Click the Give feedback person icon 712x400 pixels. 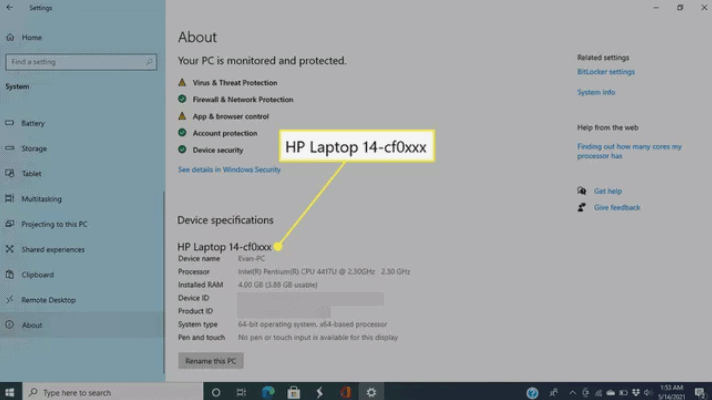pyautogui.click(x=581, y=207)
